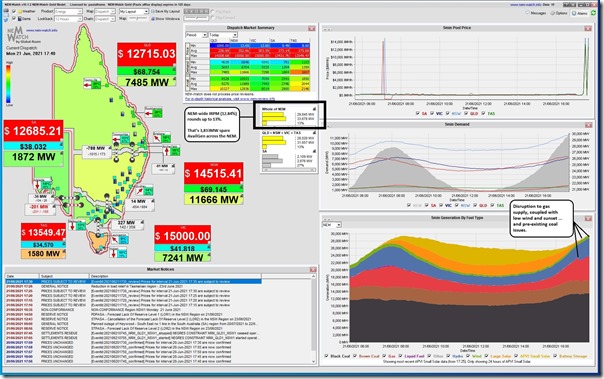Select the top Market Notices row

(x=133, y=282)
